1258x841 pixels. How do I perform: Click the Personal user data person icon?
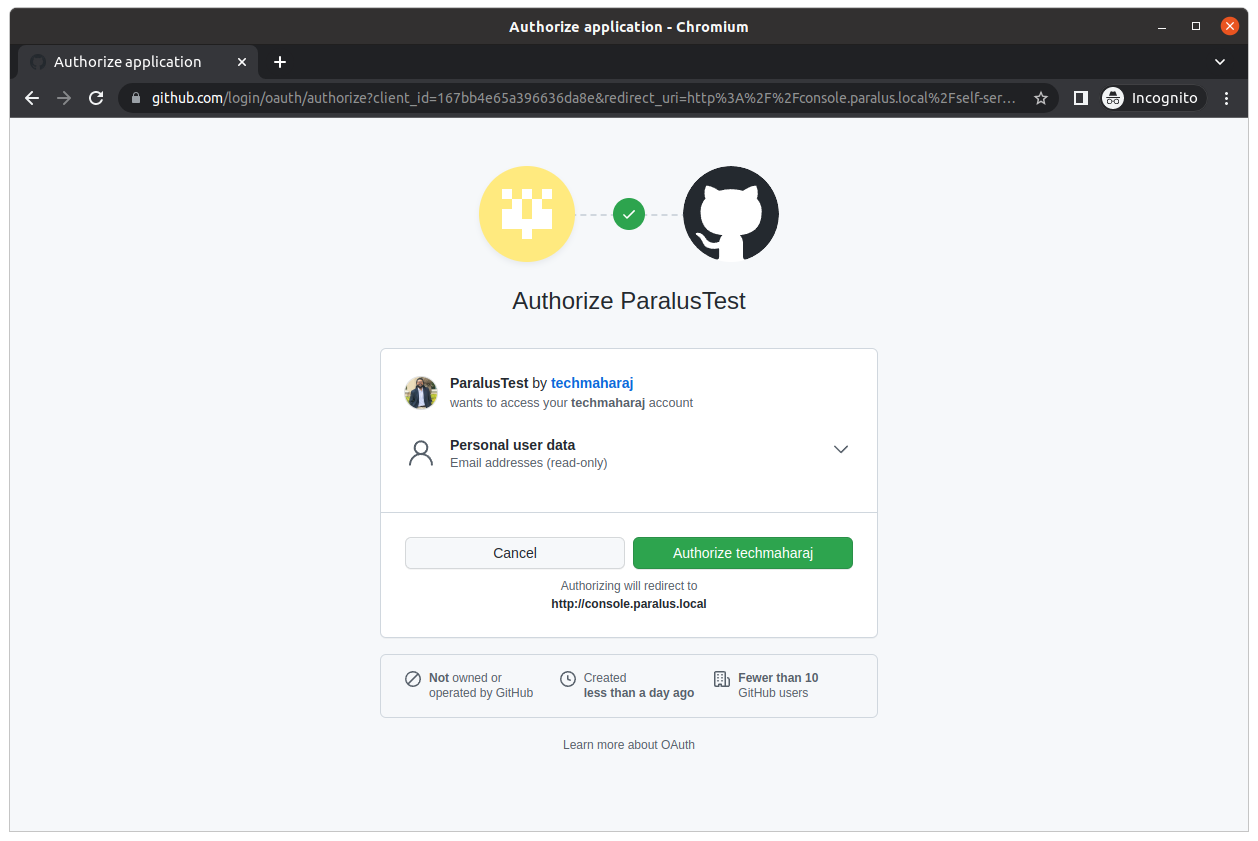tap(421, 453)
